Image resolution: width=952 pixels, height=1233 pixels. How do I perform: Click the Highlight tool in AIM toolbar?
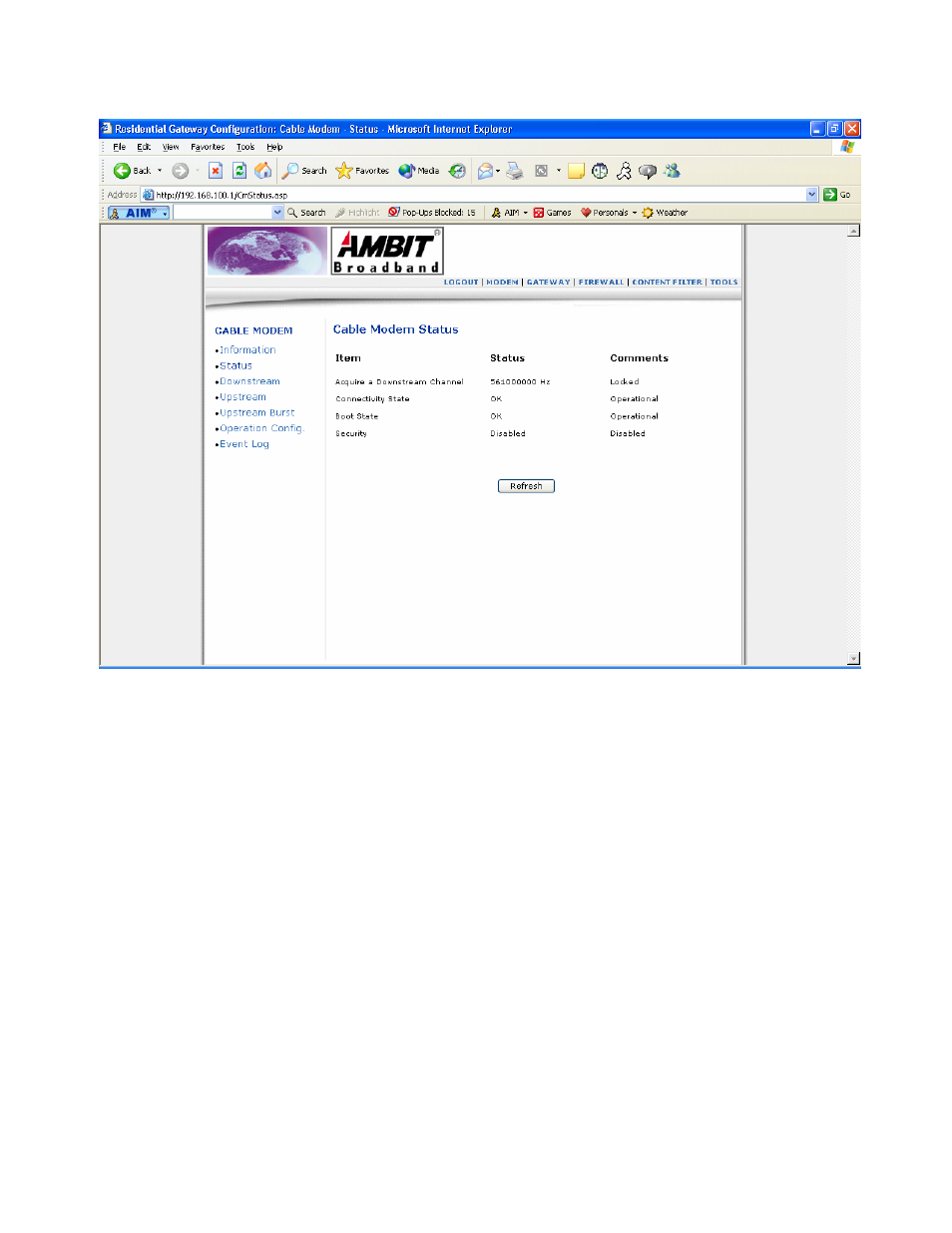(x=356, y=213)
